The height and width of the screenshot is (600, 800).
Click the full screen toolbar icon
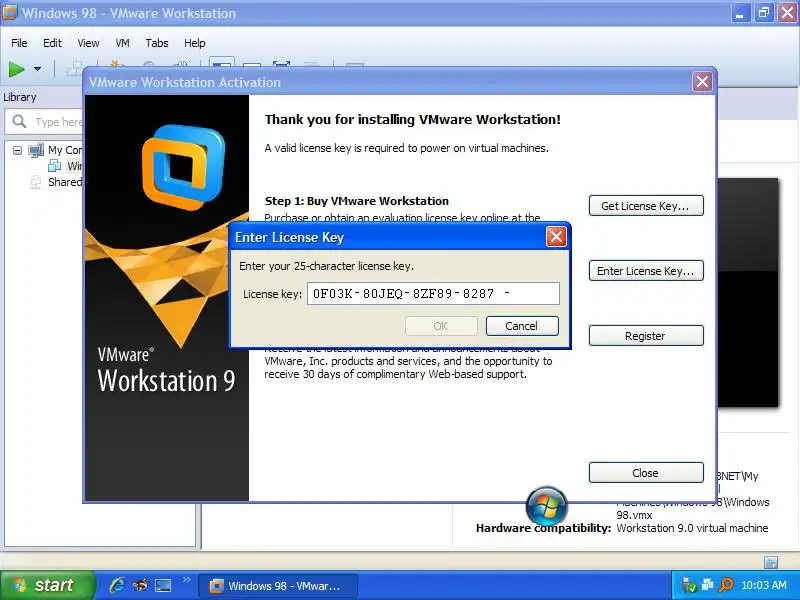click(281, 64)
